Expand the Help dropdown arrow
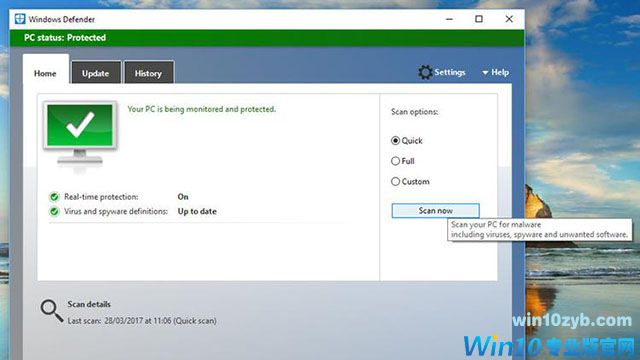The width and height of the screenshot is (640, 360). coord(485,73)
